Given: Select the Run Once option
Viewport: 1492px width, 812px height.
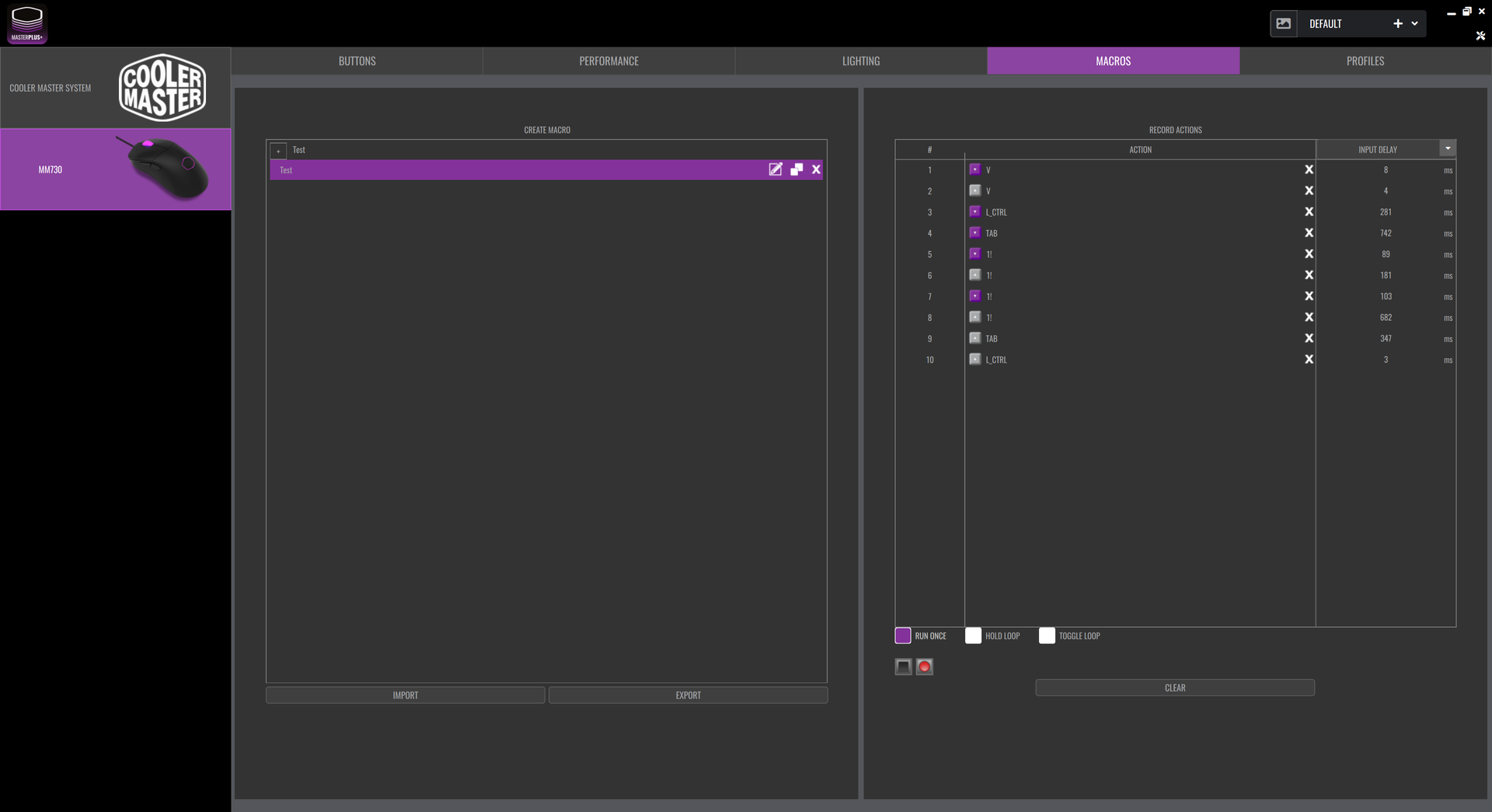Looking at the screenshot, I should click(903, 636).
